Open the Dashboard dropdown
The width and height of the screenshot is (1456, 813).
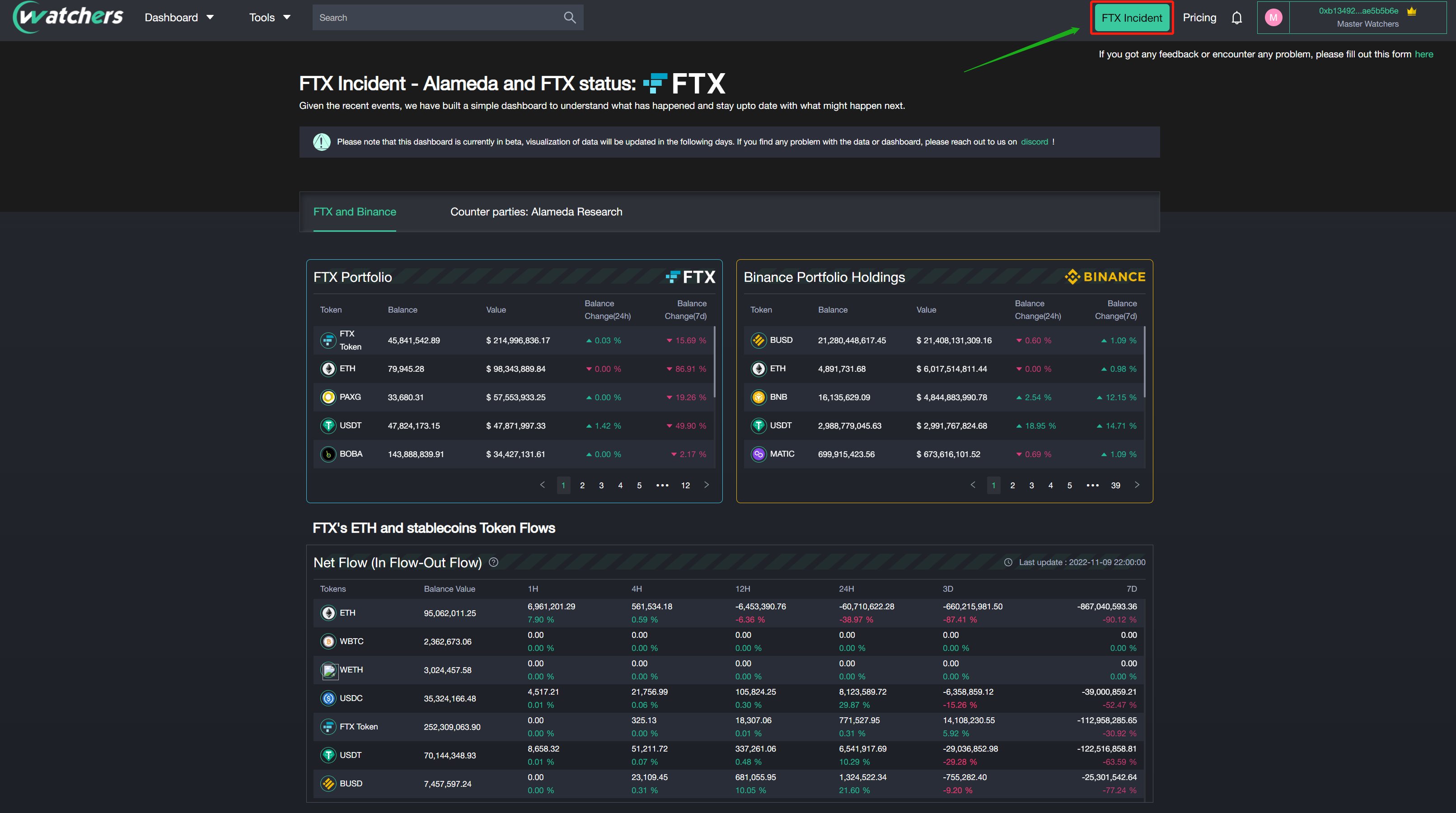178,17
